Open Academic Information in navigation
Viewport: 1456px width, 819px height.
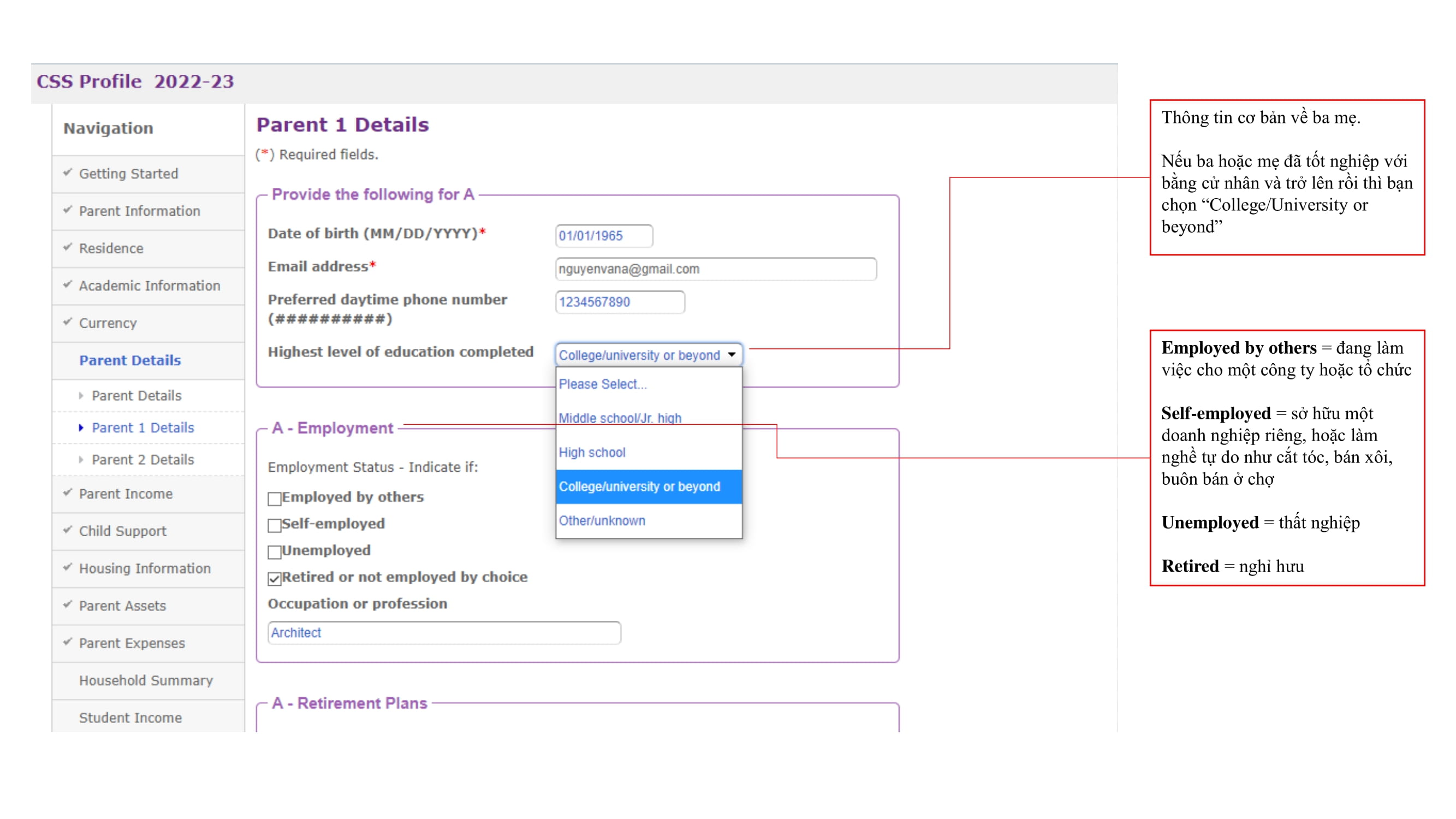pyautogui.click(x=149, y=286)
